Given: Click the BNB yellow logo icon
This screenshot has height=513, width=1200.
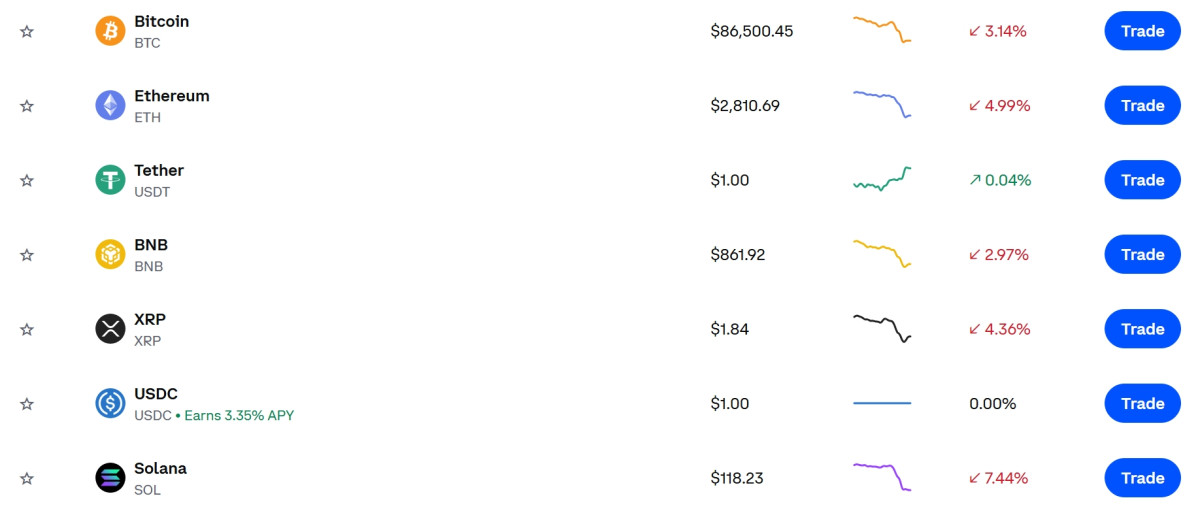Looking at the screenshot, I should 110,254.
